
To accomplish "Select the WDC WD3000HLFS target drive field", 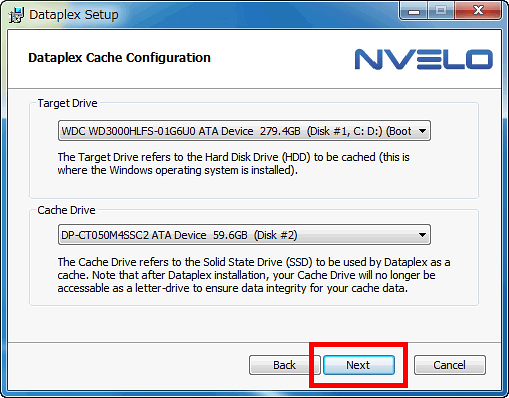I will (244, 131).
